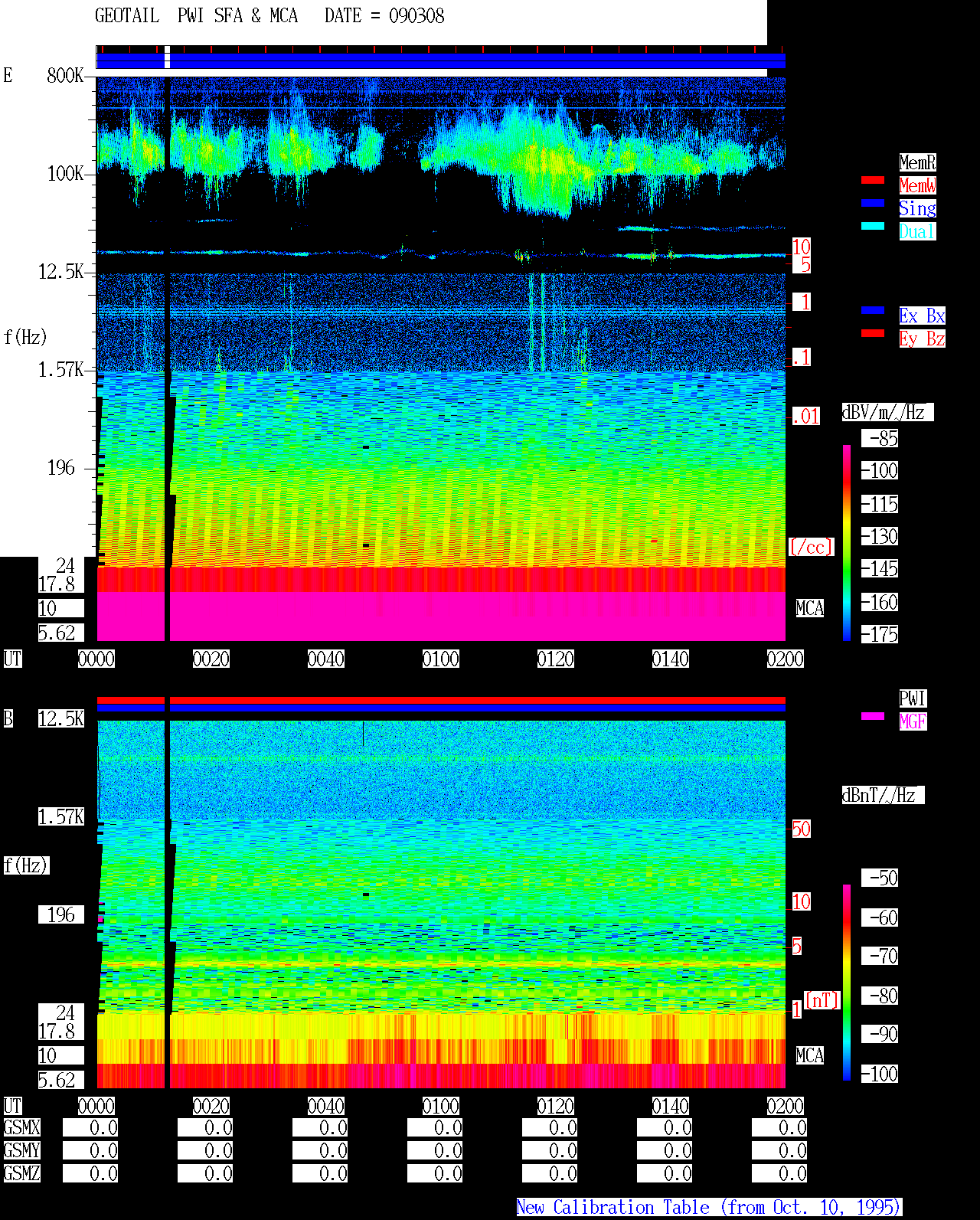The width and height of the screenshot is (980, 1220).
Task: Click the 12.5K label on the B panel
Action: point(61,718)
